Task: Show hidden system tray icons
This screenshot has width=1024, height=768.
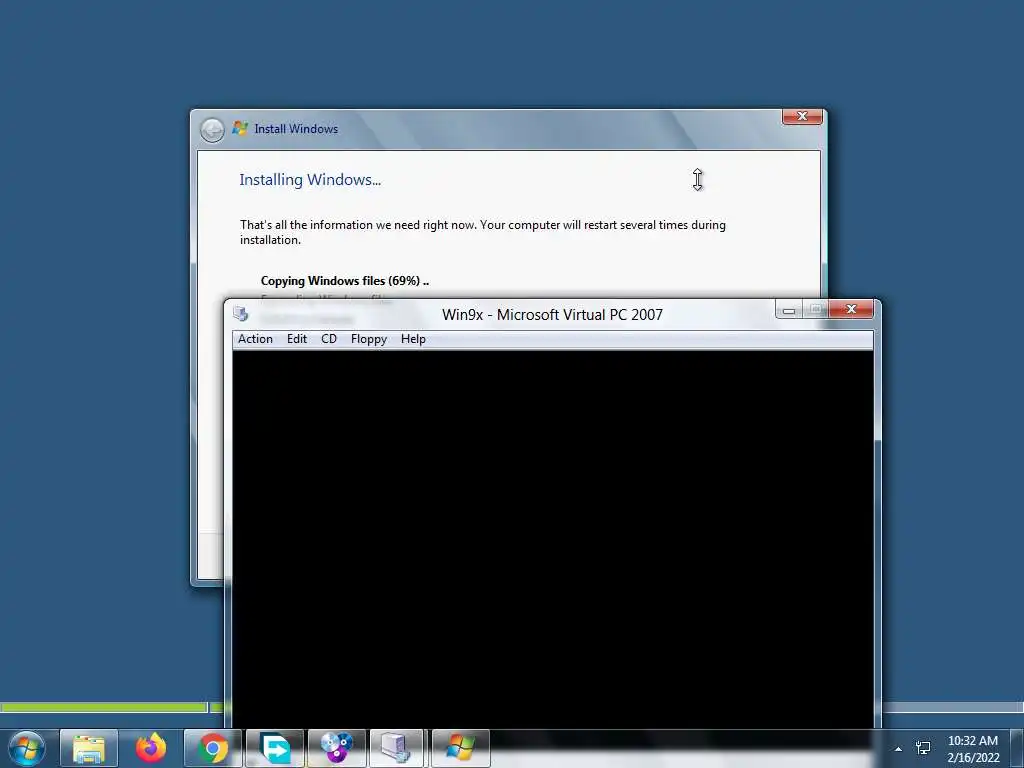Action: tap(899, 749)
